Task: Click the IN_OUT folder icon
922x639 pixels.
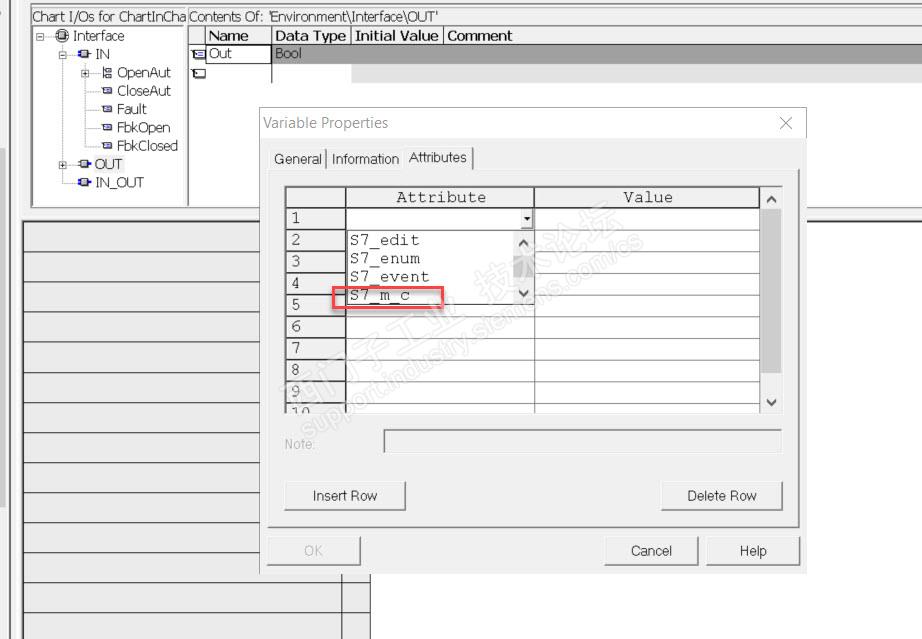Action: pyautogui.click(x=84, y=182)
